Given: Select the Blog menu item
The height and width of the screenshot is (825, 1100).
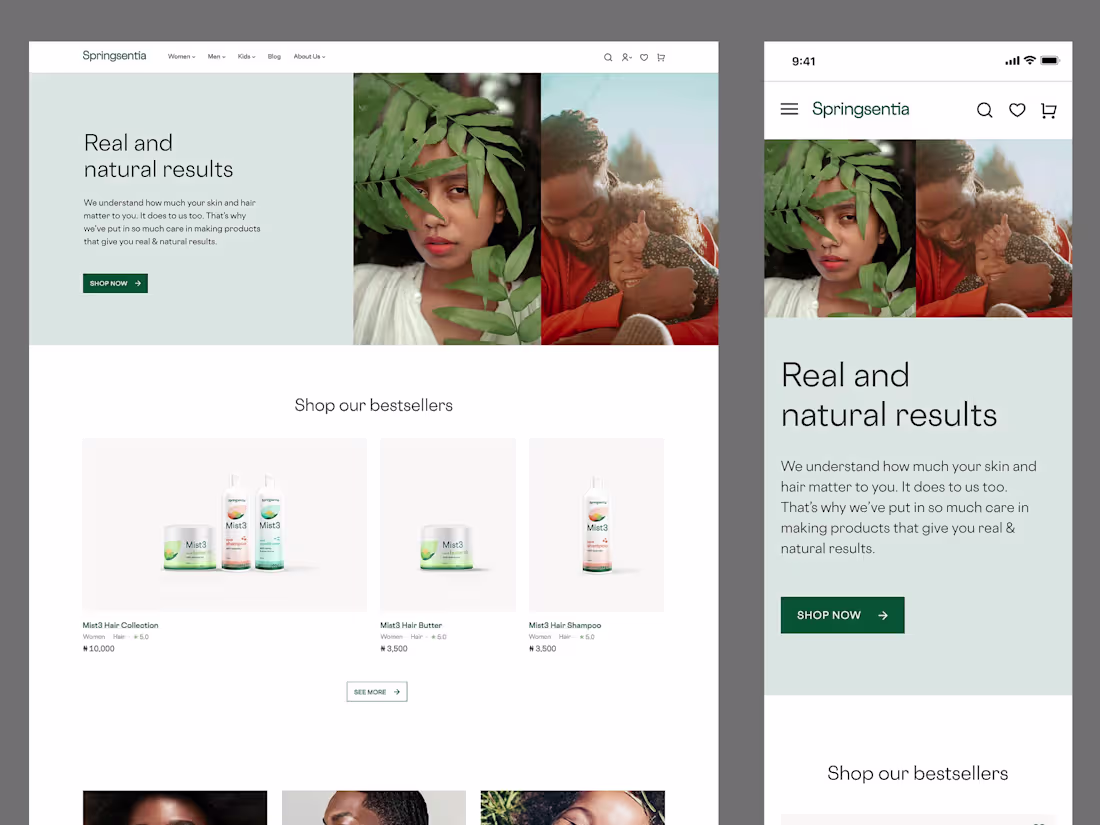Looking at the screenshot, I should 274,56.
